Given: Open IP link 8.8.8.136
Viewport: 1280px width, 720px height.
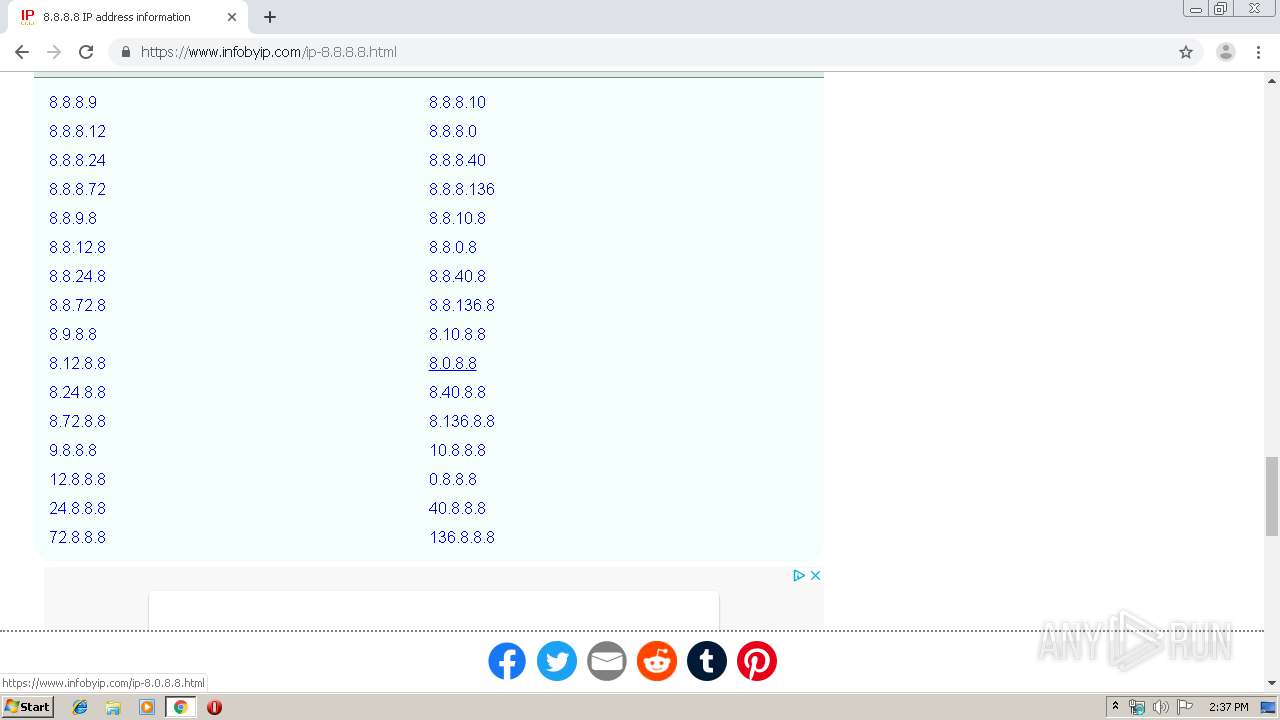Looking at the screenshot, I should click(462, 189).
